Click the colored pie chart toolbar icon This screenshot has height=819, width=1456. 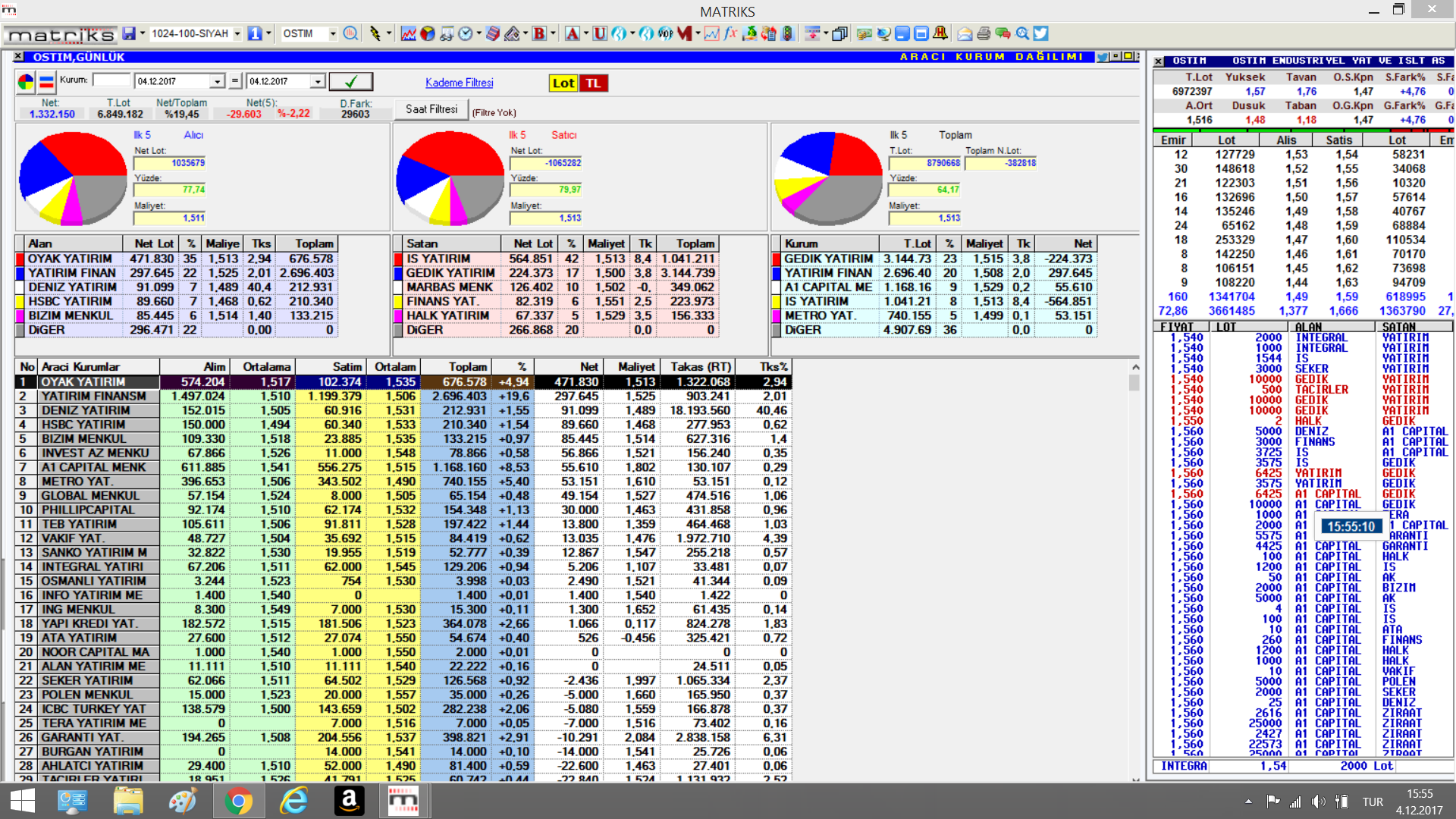tap(428, 33)
